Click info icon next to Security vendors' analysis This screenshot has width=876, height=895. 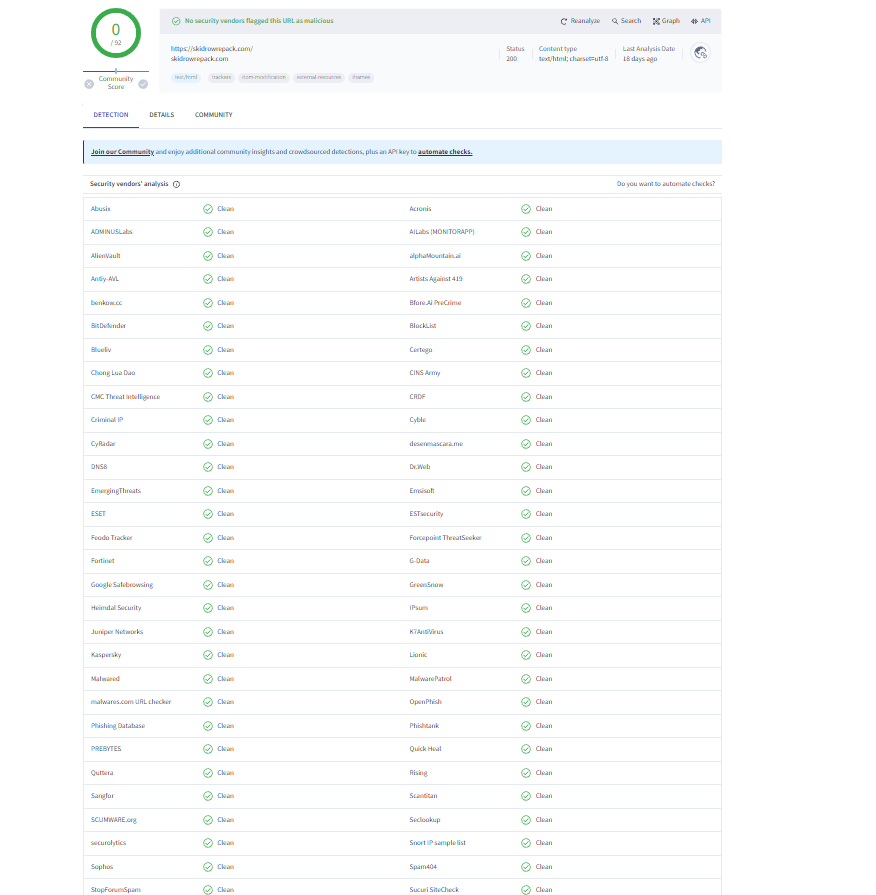click(x=177, y=184)
